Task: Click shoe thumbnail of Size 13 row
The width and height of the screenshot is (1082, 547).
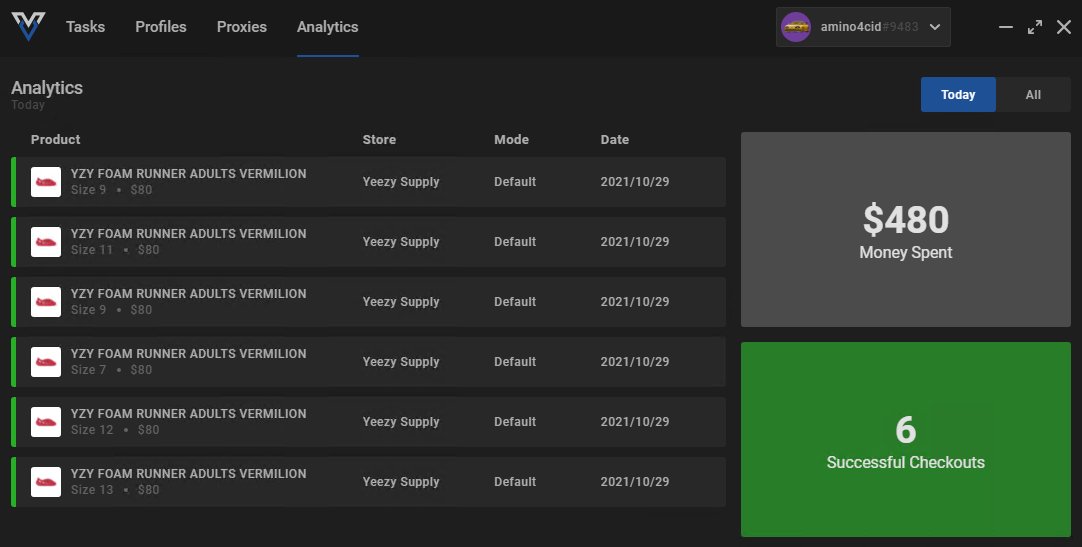Action: tap(46, 482)
